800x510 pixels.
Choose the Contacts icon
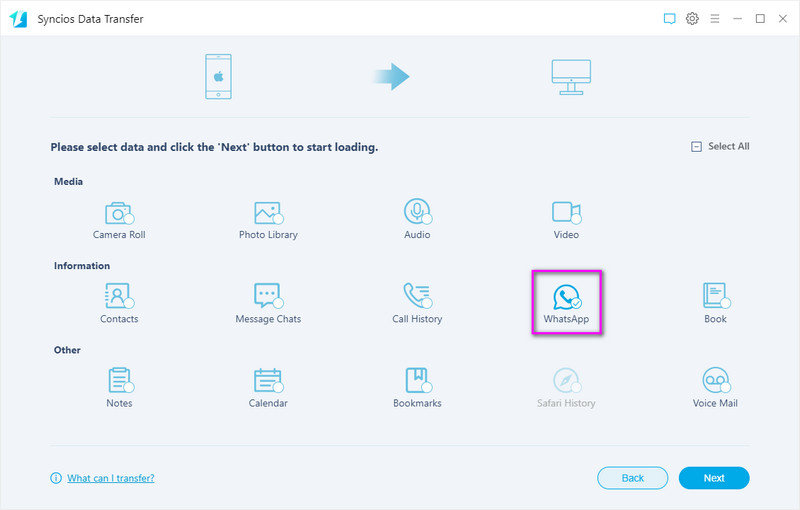point(119,296)
